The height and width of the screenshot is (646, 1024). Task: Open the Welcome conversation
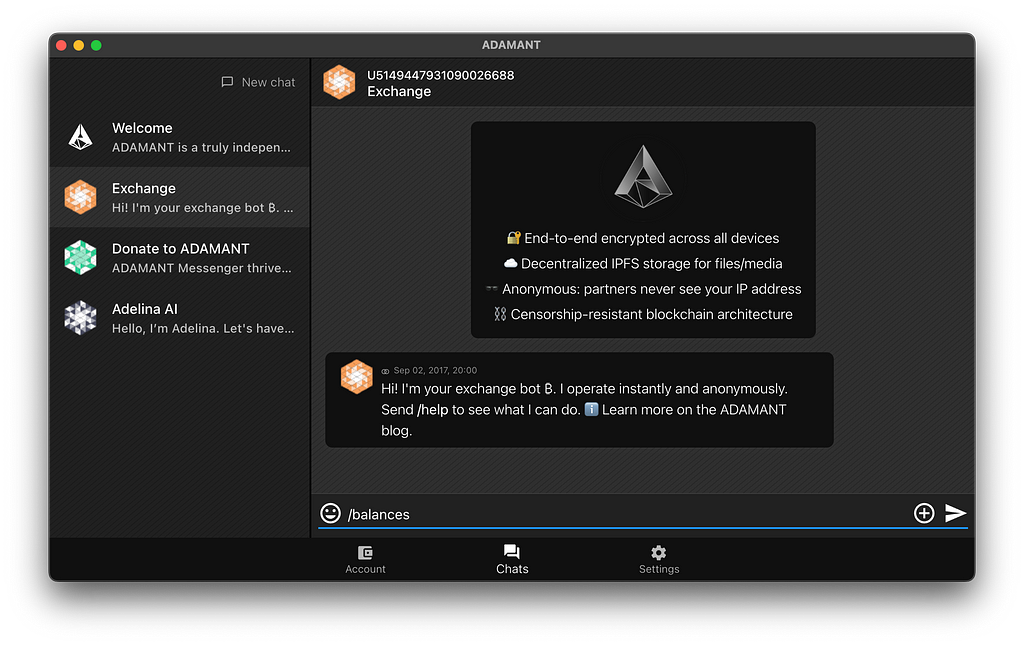pyautogui.click(x=180, y=137)
